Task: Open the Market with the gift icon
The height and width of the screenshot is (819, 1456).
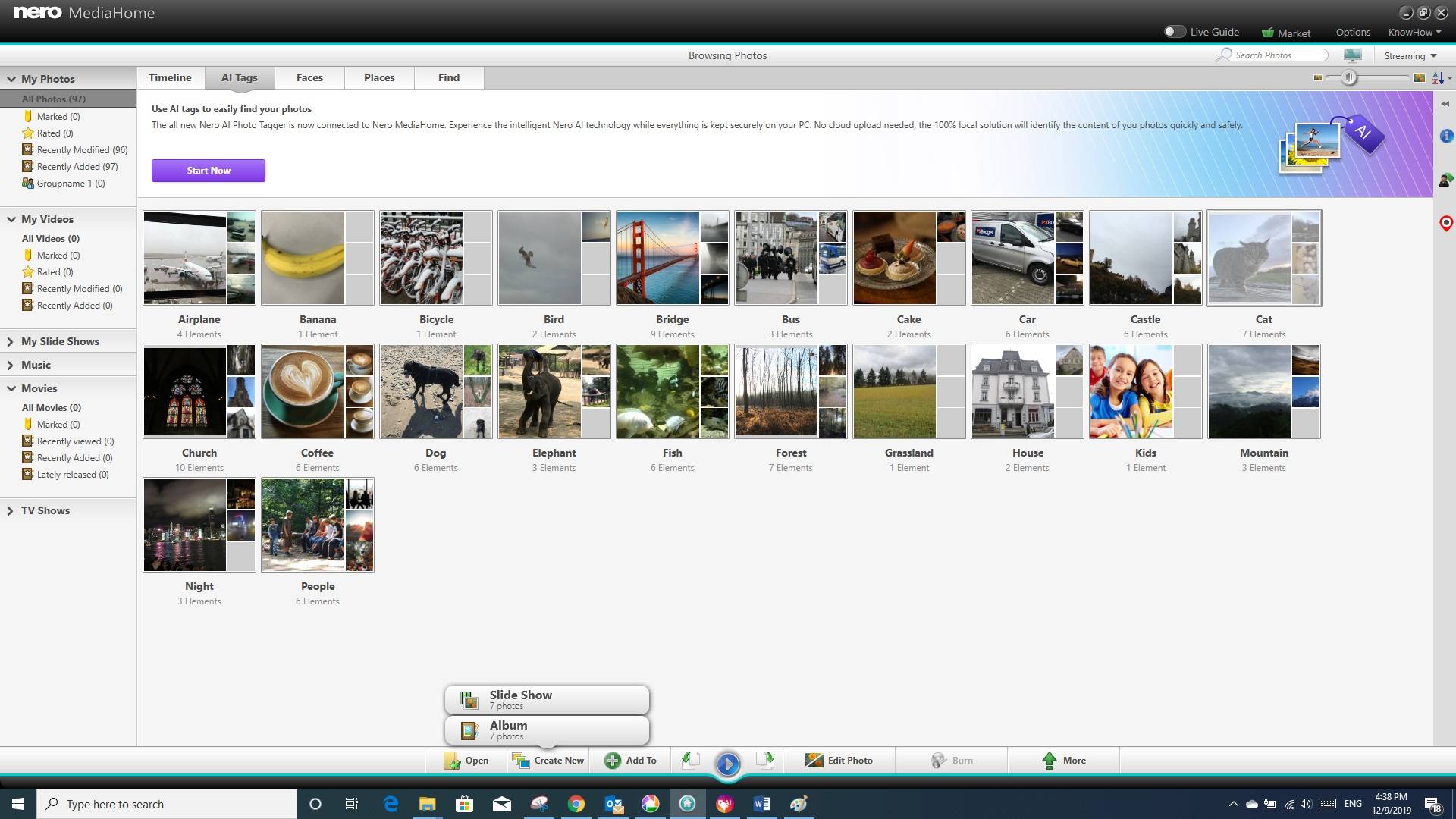Action: point(1269,32)
